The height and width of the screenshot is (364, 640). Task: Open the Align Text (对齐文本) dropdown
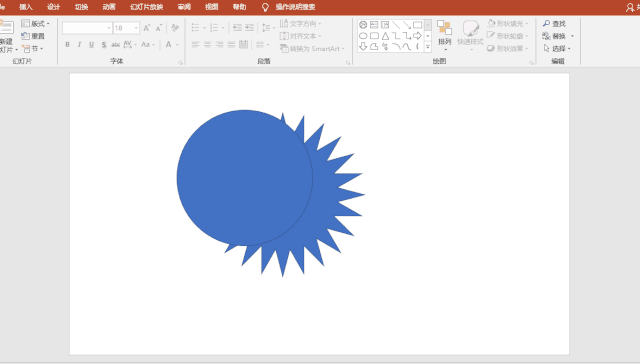coord(301,36)
